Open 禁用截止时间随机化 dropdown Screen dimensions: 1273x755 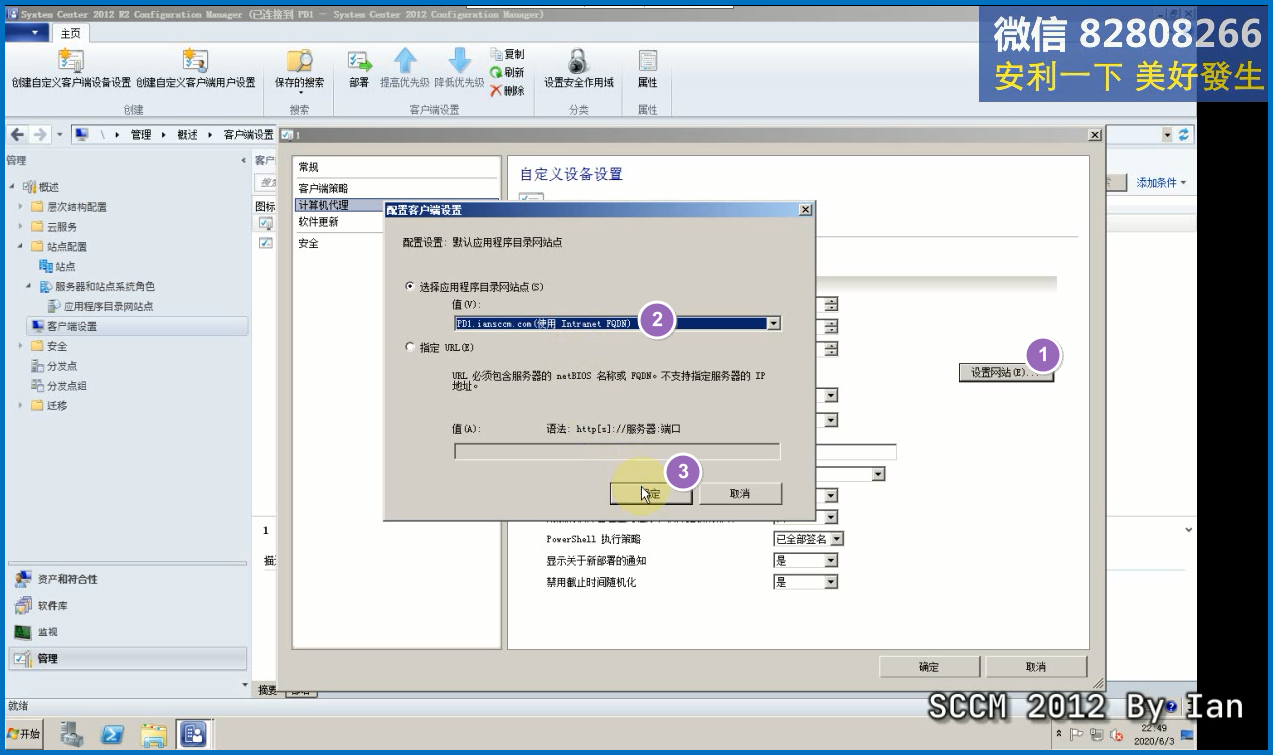coord(830,583)
